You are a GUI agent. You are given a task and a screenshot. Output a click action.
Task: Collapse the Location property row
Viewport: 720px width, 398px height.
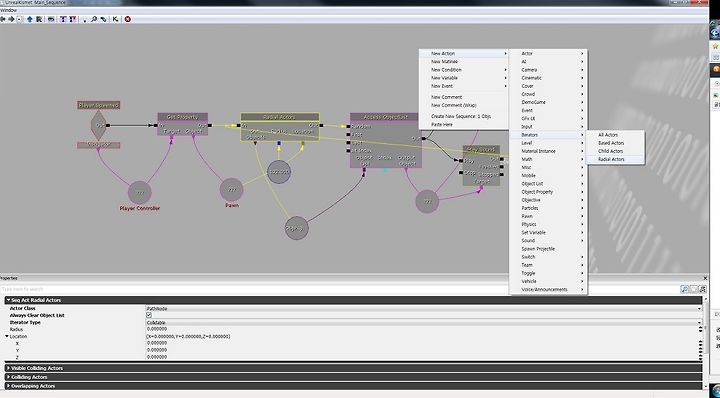pos(7,336)
